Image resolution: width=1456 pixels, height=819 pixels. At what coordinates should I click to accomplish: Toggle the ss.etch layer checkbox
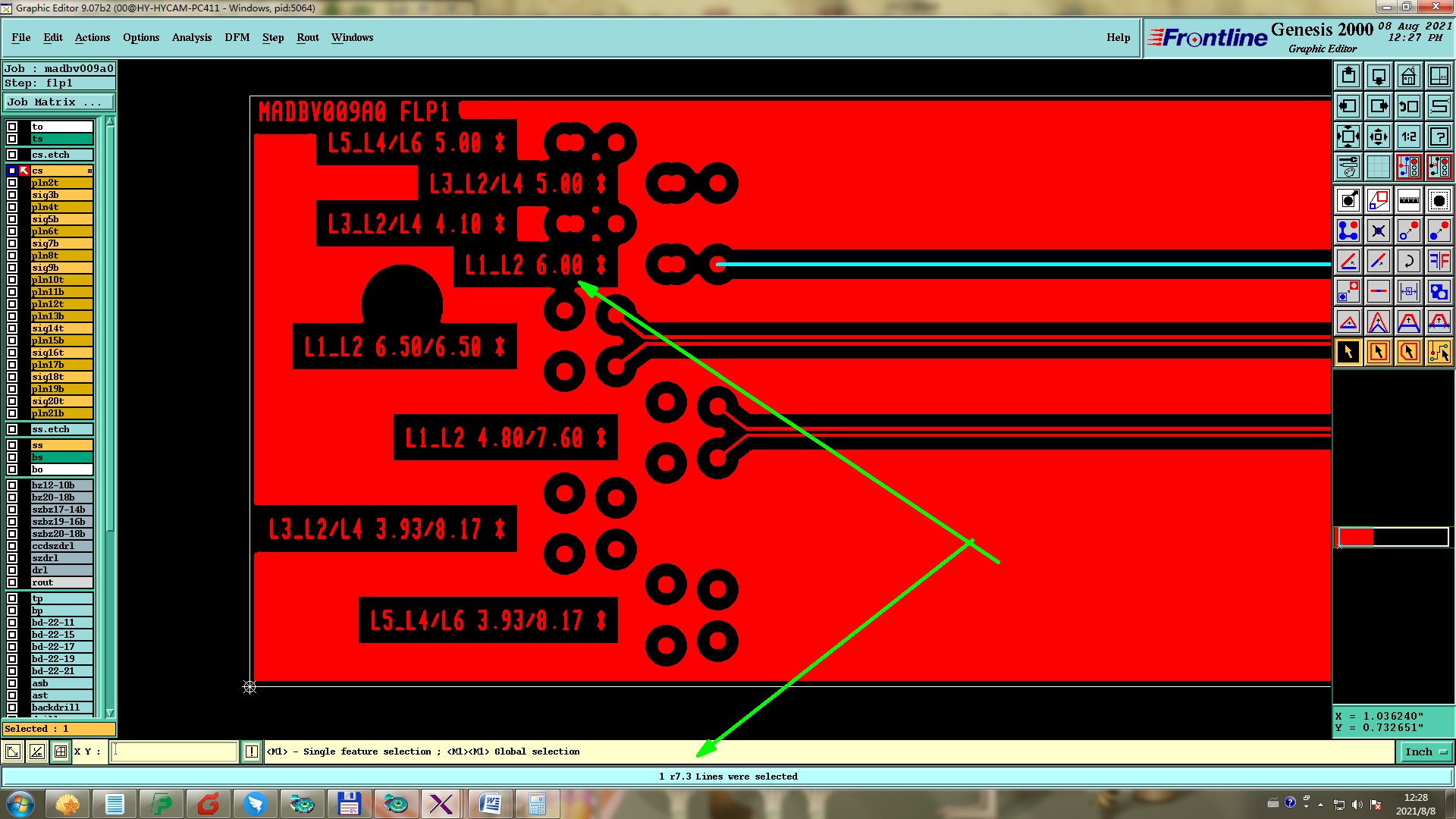click(12, 429)
